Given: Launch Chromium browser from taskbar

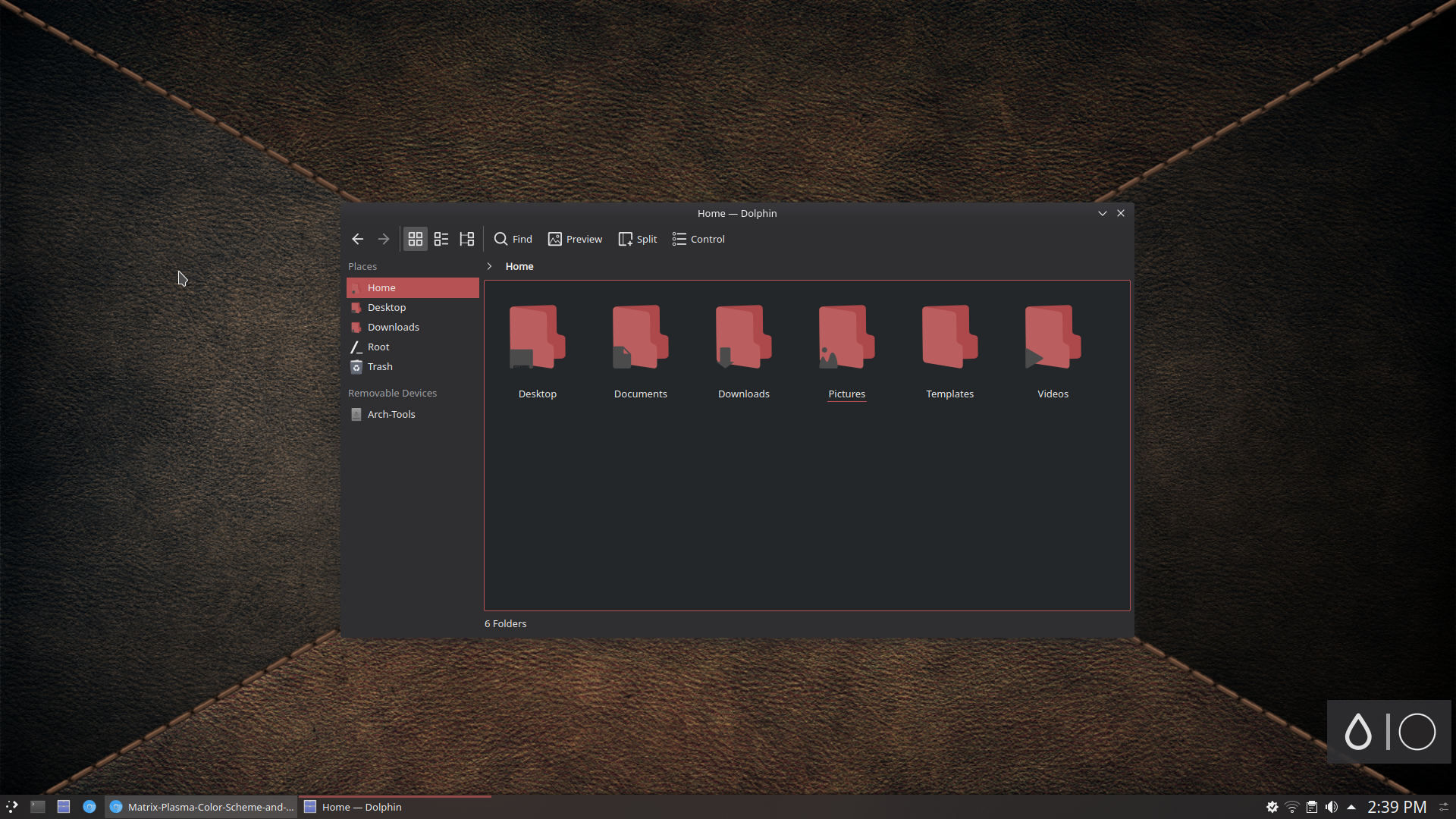Looking at the screenshot, I should pyautogui.click(x=89, y=807).
